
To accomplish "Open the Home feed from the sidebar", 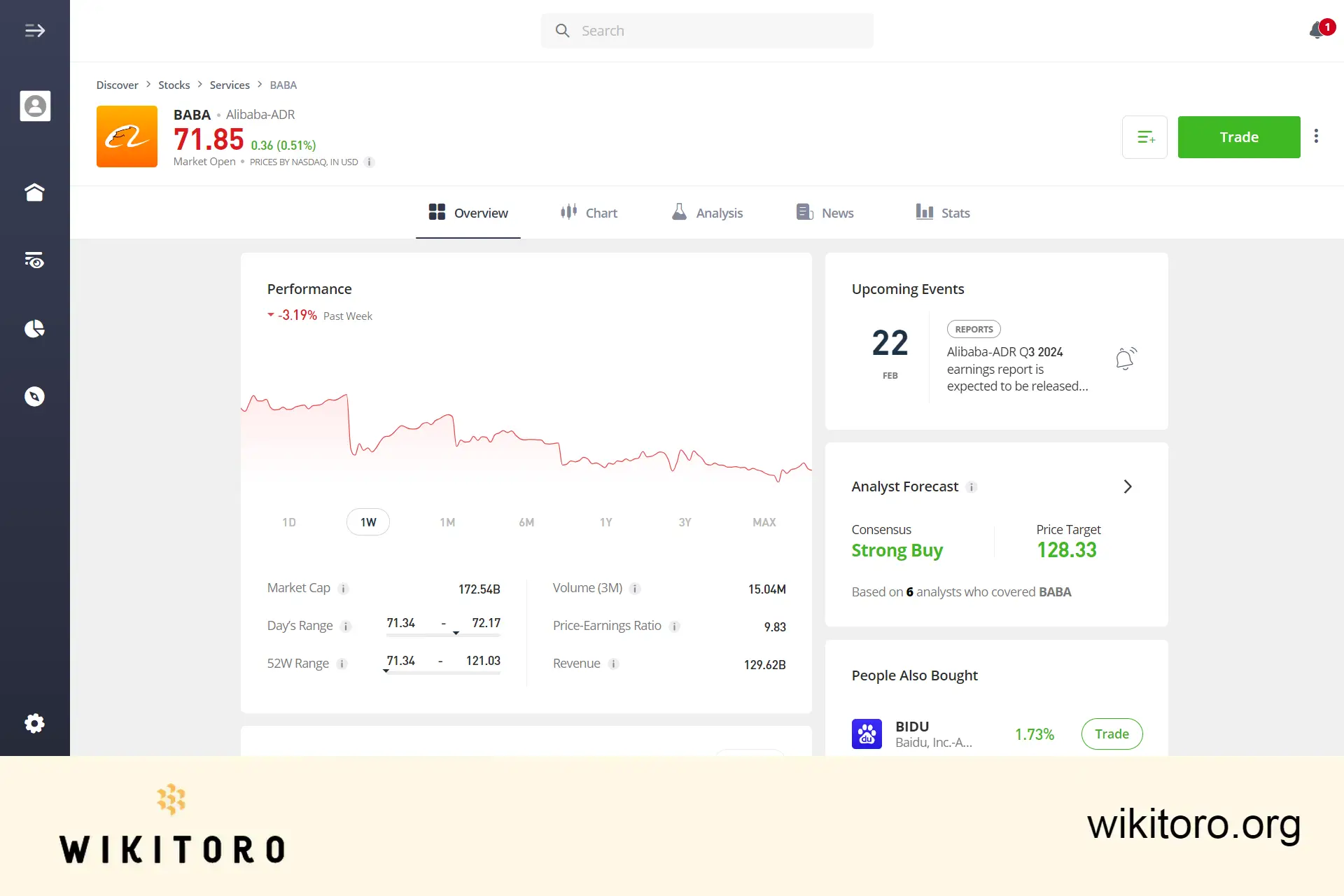I will [x=35, y=192].
